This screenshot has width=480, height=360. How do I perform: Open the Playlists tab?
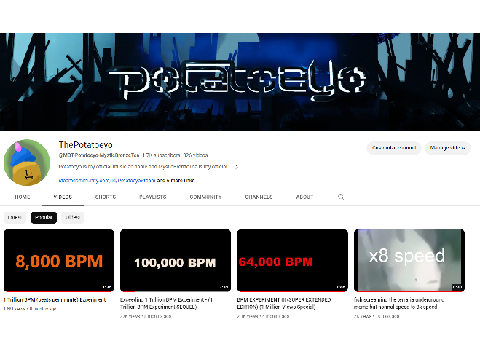(x=153, y=197)
